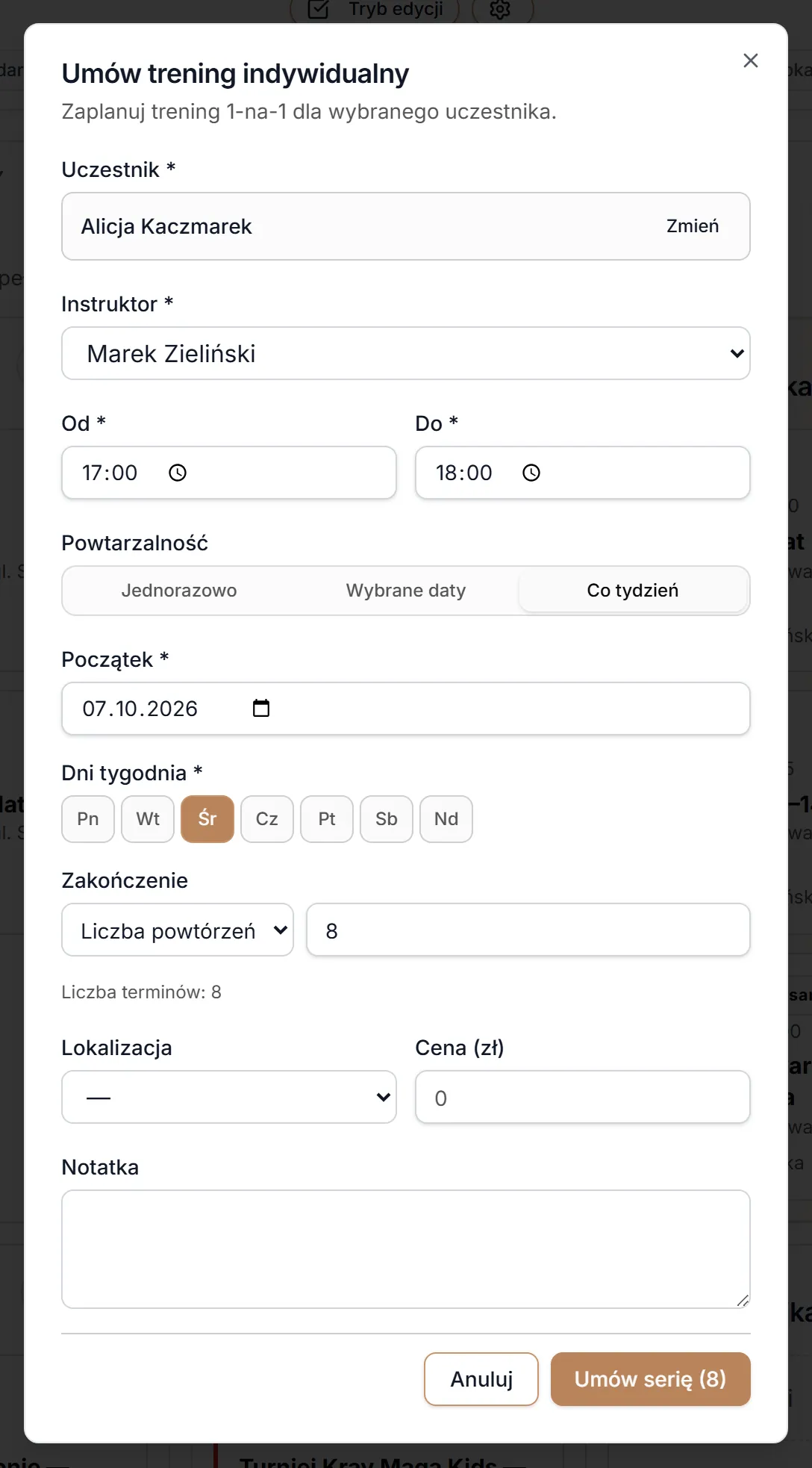The height and width of the screenshot is (1468, 812).
Task: Close the dialog with the X icon
Action: coord(751,60)
